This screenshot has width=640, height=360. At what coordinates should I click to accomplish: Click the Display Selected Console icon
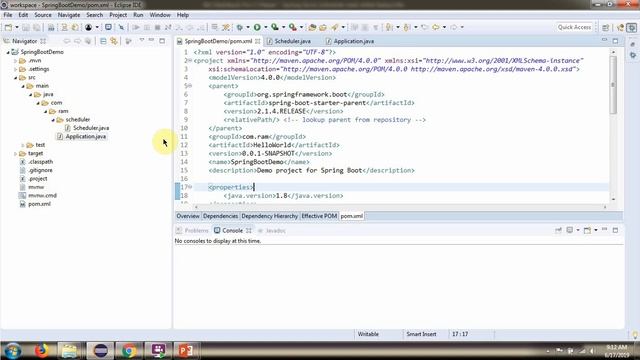pyautogui.click(x=570, y=230)
